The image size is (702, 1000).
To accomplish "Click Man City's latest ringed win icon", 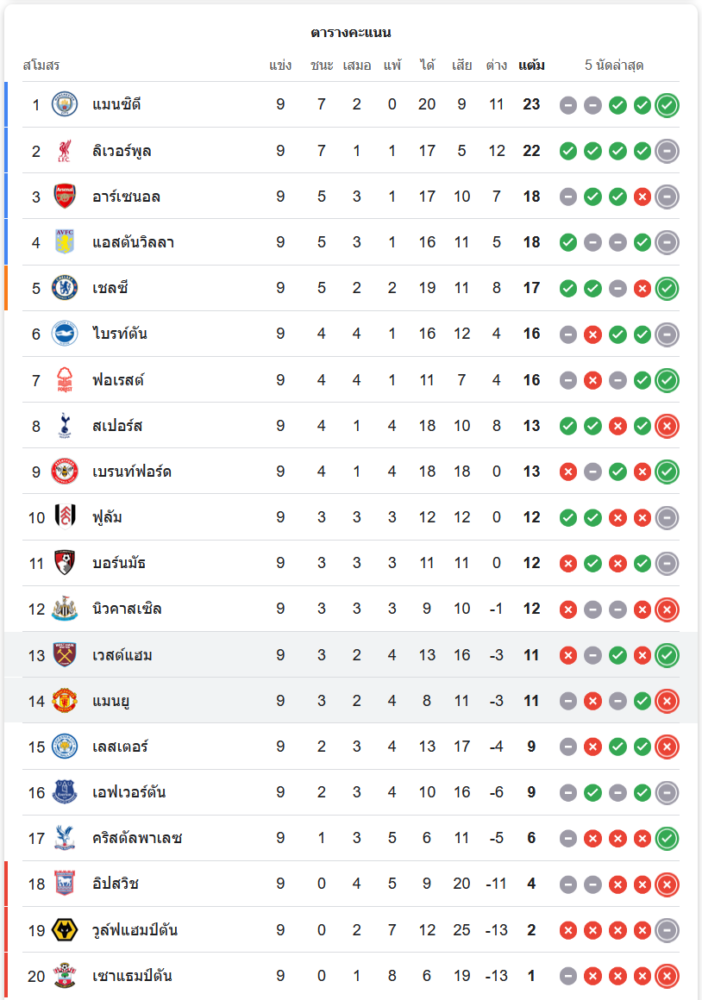I will (x=667, y=105).
